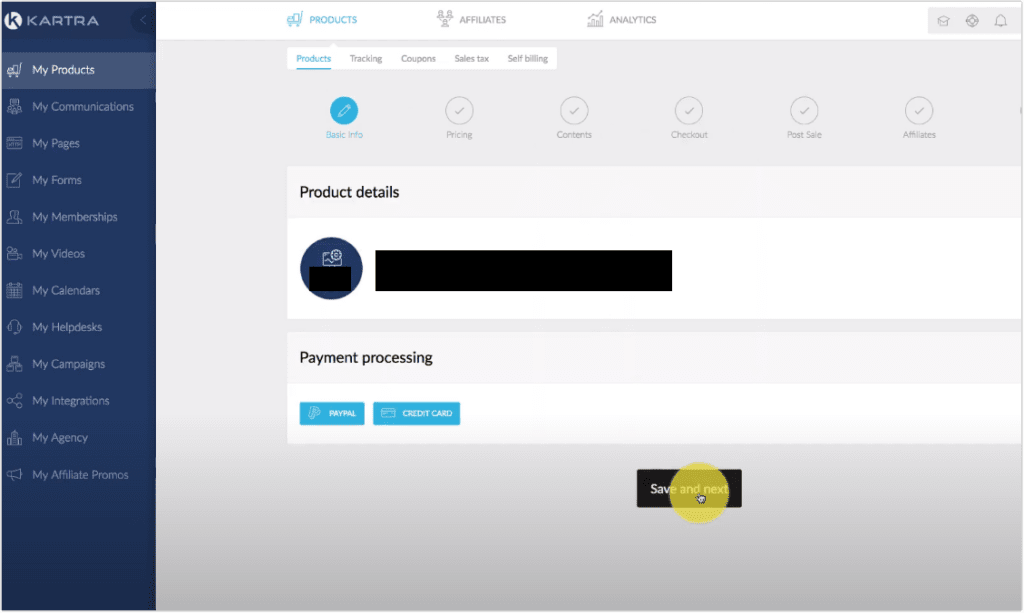1024x613 pixels.
Task: Click the Save and next button
Action: (x=689, y=488)
